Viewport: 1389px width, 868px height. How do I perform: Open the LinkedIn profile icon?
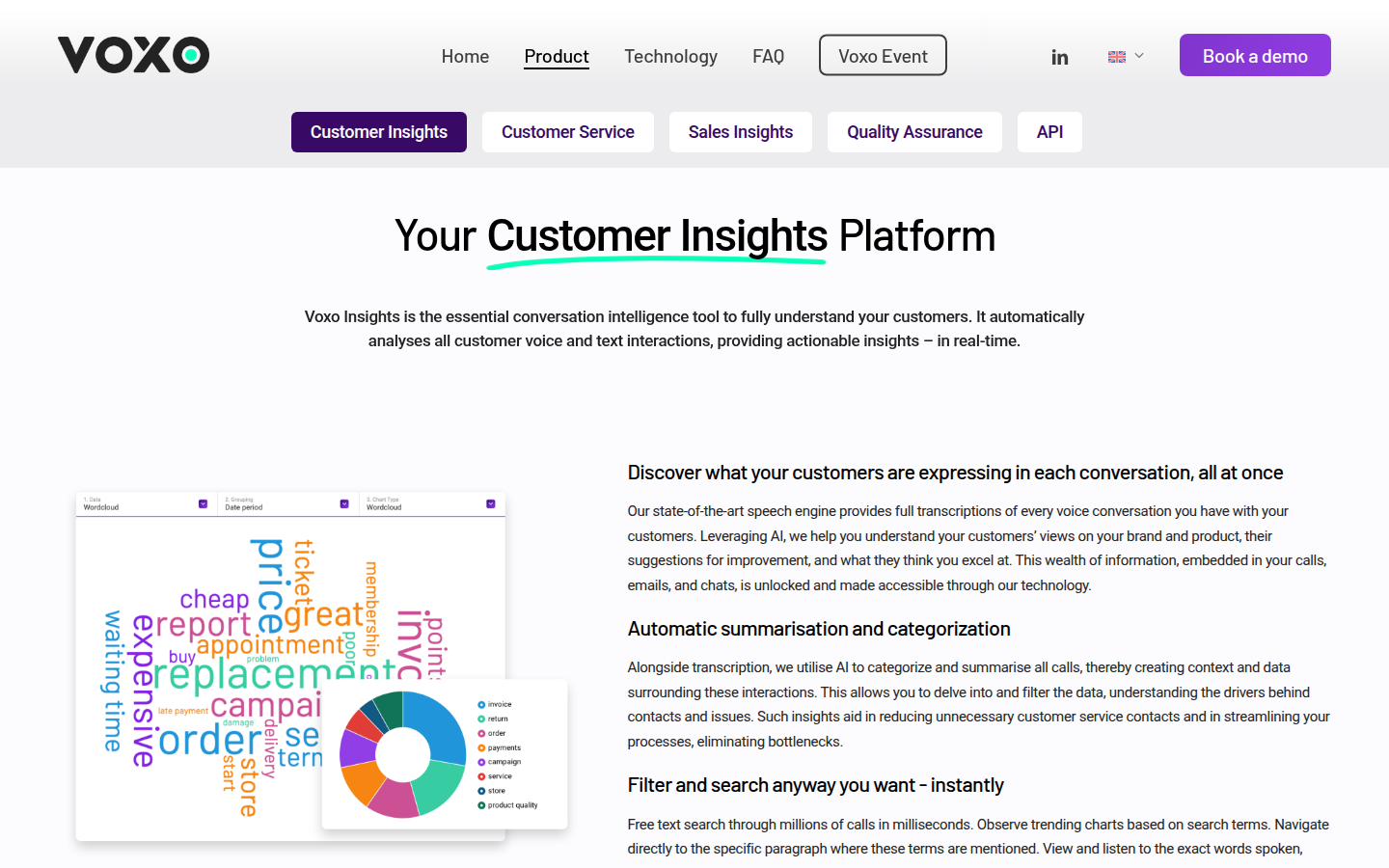(1059, 57)
